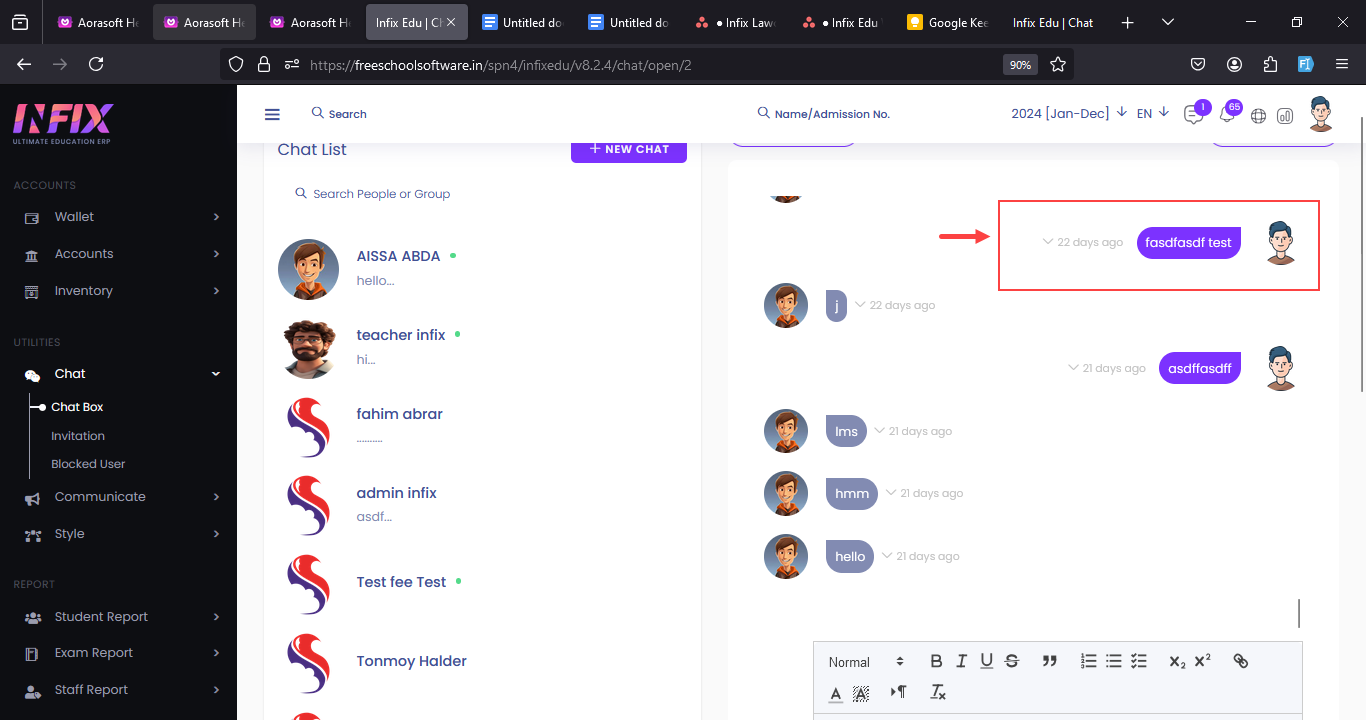Open chat messages notification icon

(1193, 115)
